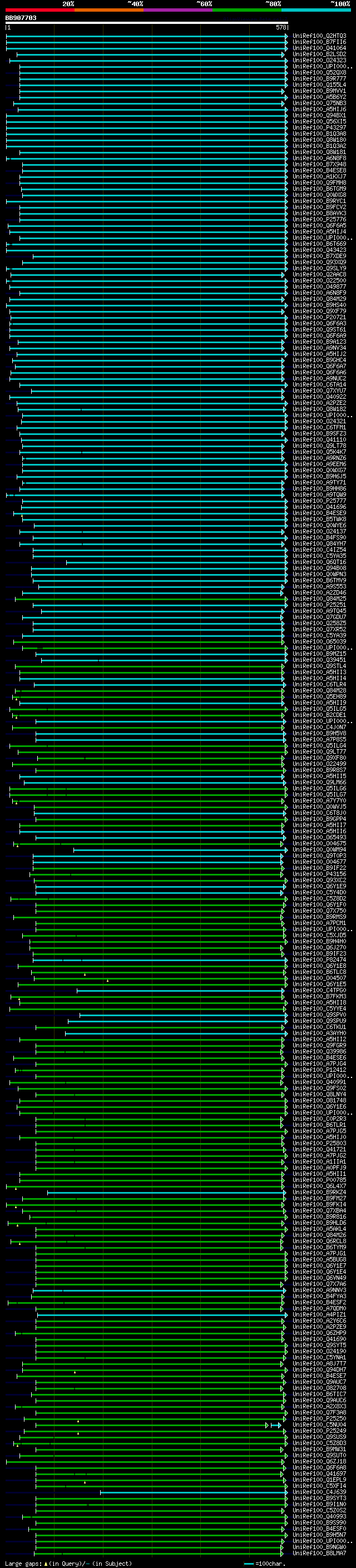
Task: Select the UniRef100_P25776 label
Action: (319, 220)
